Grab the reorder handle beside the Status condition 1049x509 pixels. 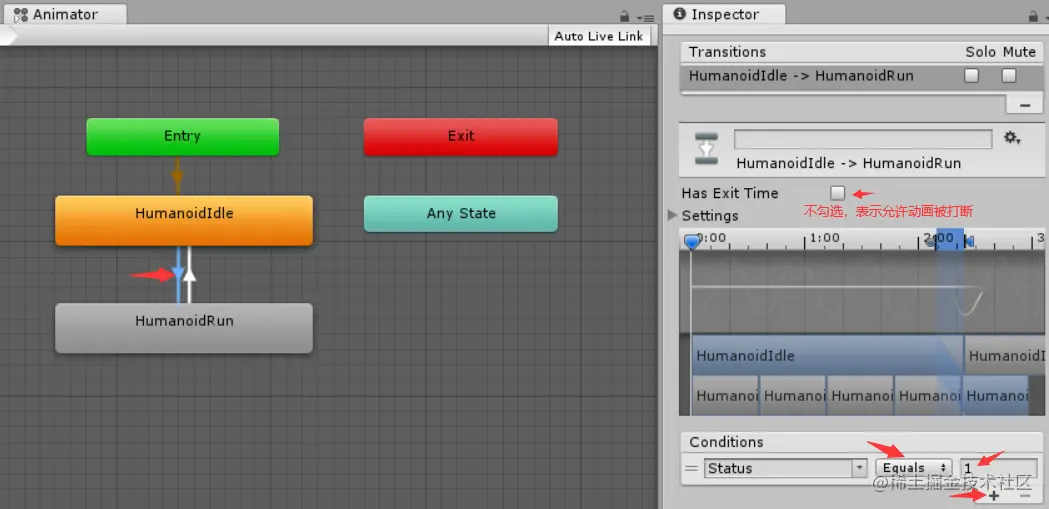pyautogui.click(x=691, y=468)
